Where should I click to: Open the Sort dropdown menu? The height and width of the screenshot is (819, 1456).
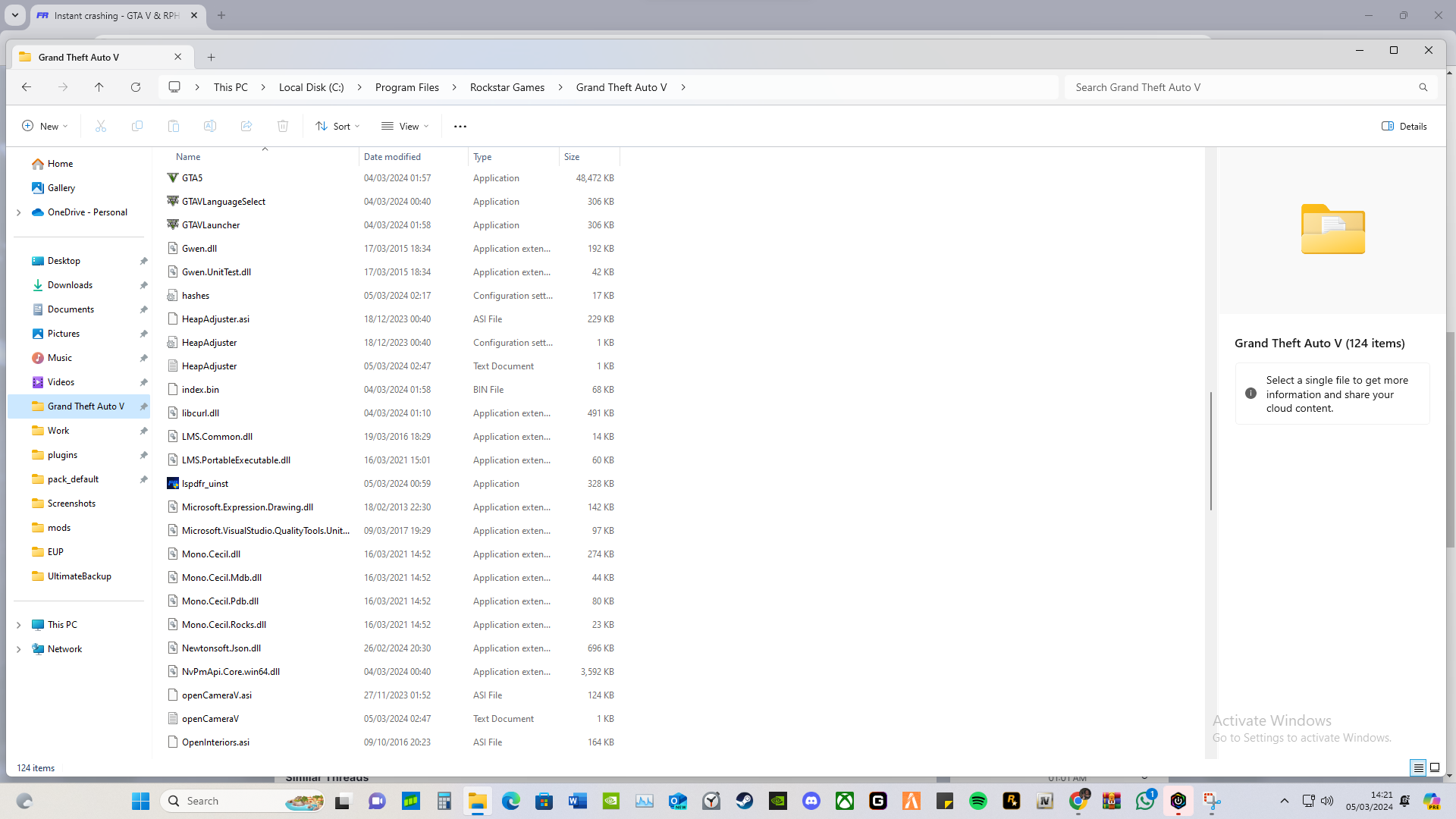point(338,126)
